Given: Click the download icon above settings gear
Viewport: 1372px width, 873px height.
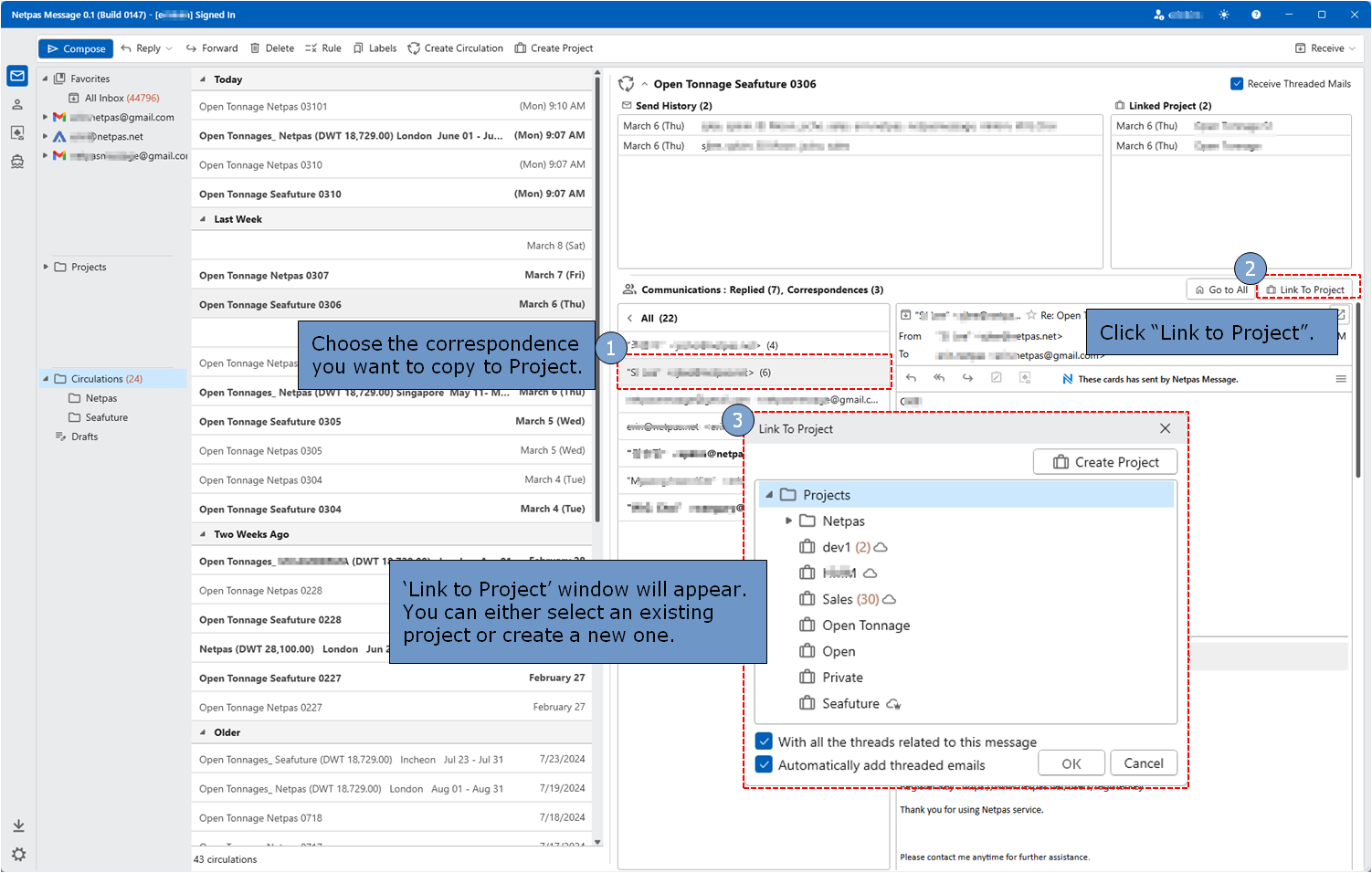Looking at the screenshot, I should [x=18, y=826].
